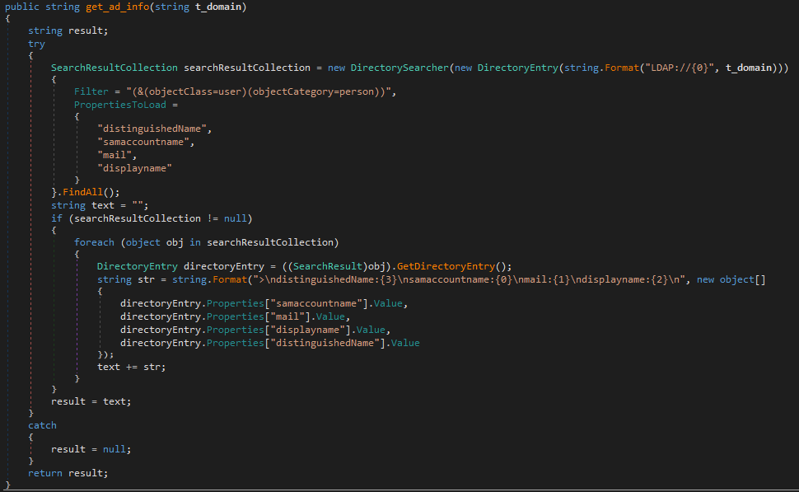Click the "return result;" statement
This screenshot has height=492, width=799.
[68, 473]
